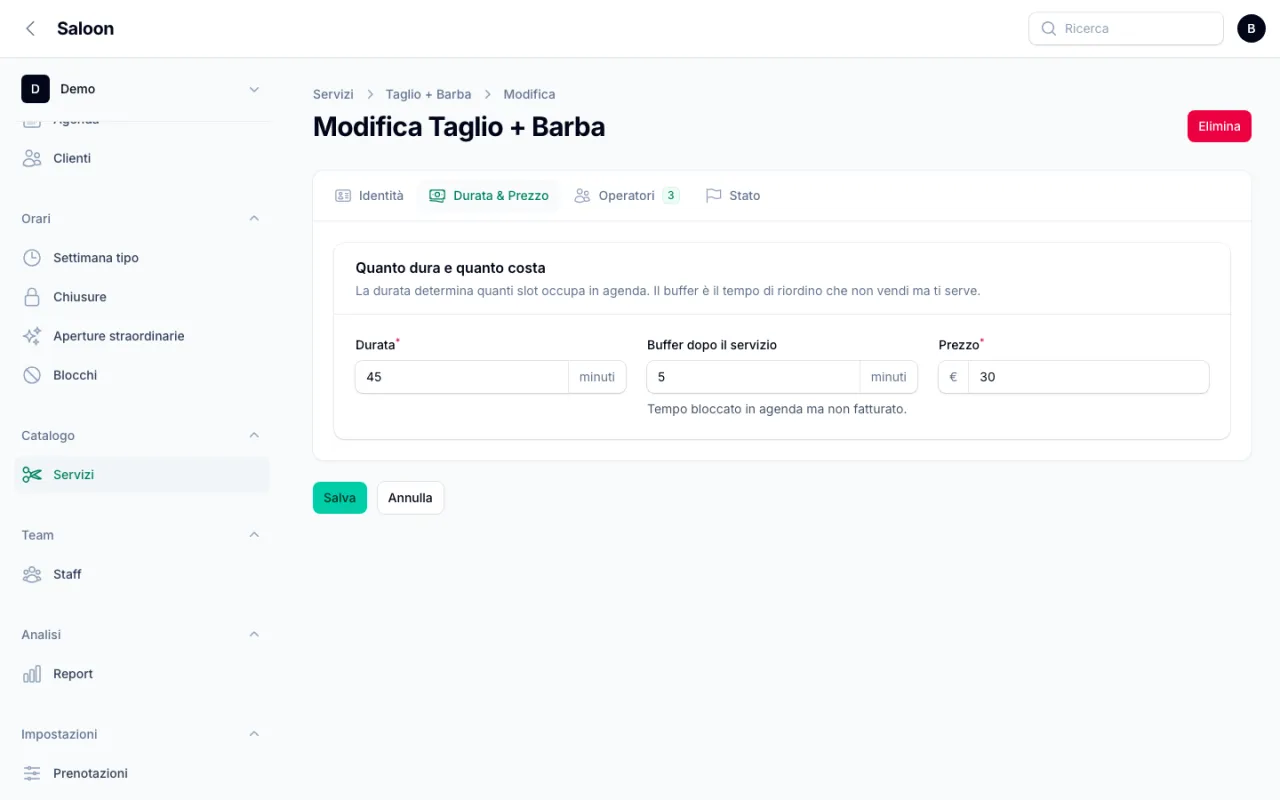The width and height of the screenshot is (1280, 800).
Task: Click the Stato flag icon
Action: (x=713, y=196)
